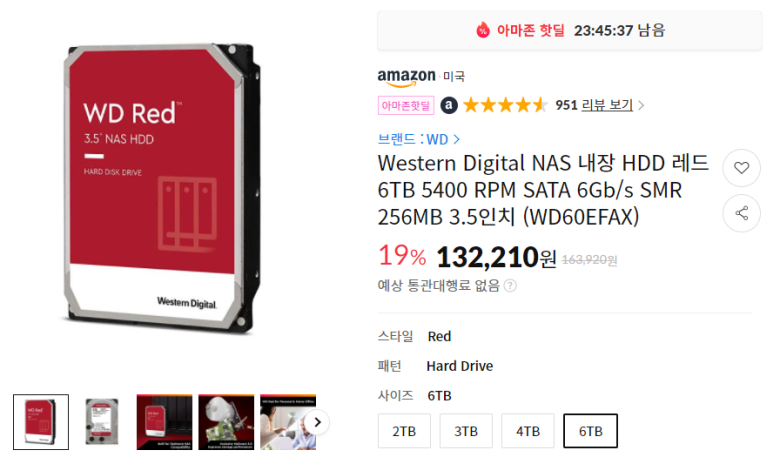Image resolution: width=780 pixels, height=457 pixels.
Task: Select the 6TB size option
Action: click(590, 431)
